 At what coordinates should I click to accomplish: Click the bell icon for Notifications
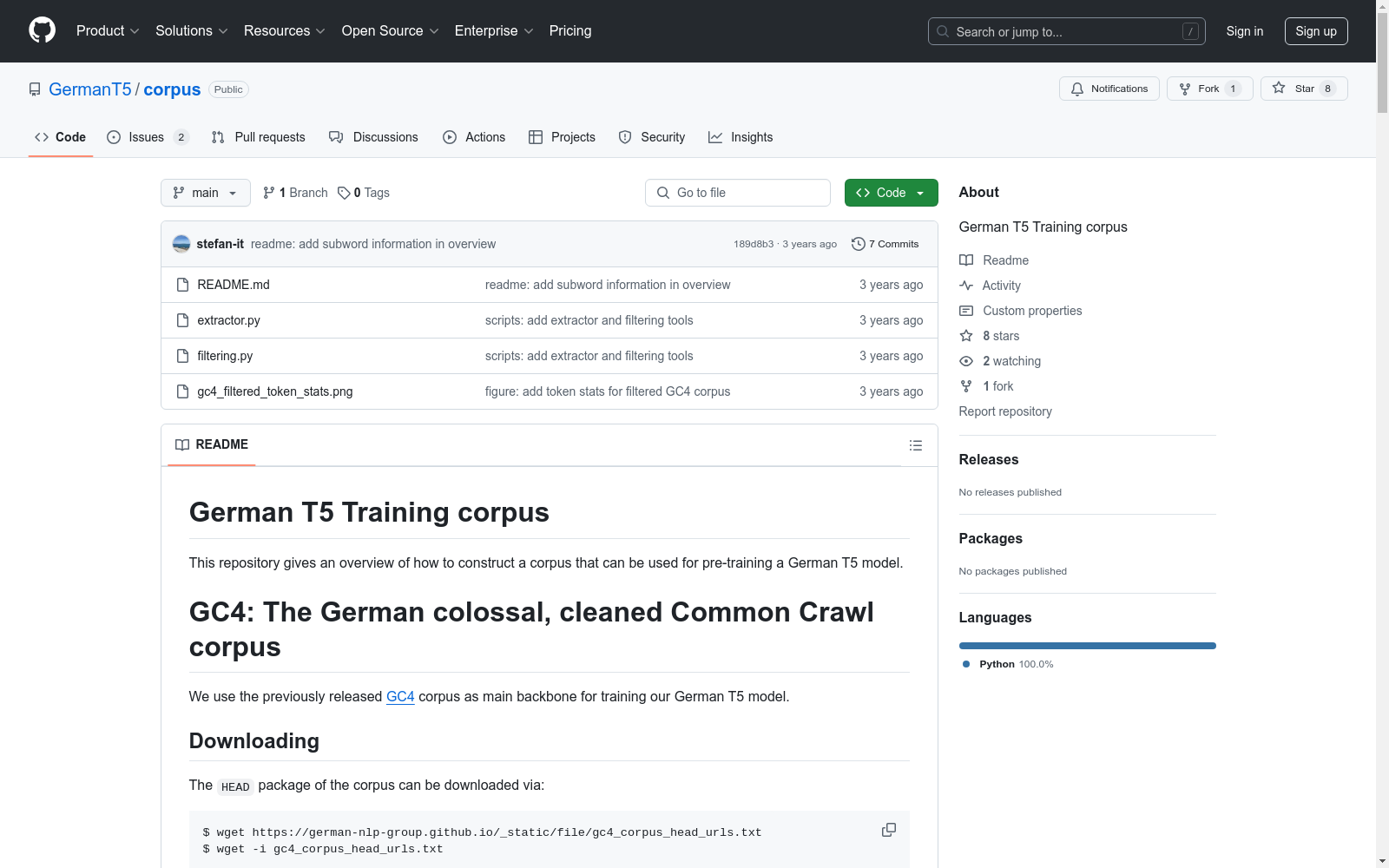(1077, 89)
